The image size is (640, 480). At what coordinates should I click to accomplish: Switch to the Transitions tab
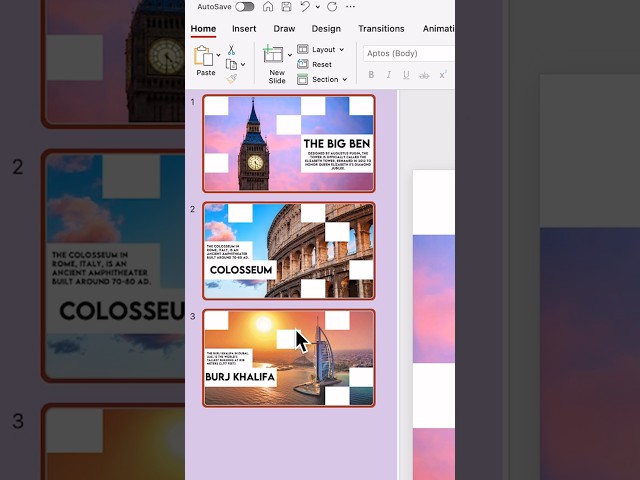tap(381, 29)
